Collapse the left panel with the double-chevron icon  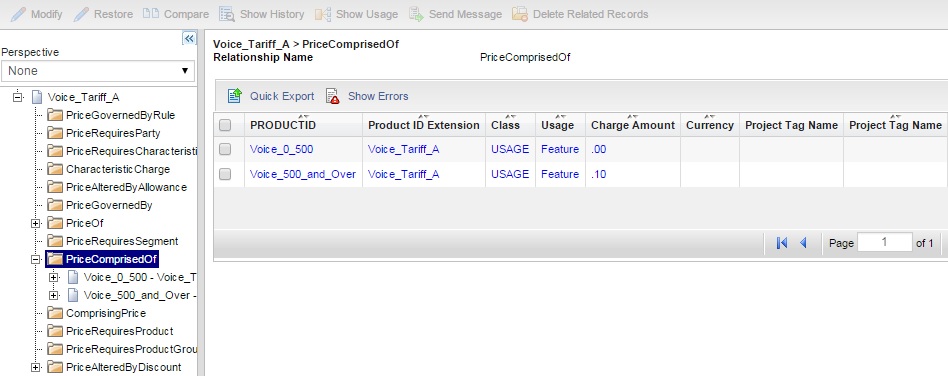(189, 39)
